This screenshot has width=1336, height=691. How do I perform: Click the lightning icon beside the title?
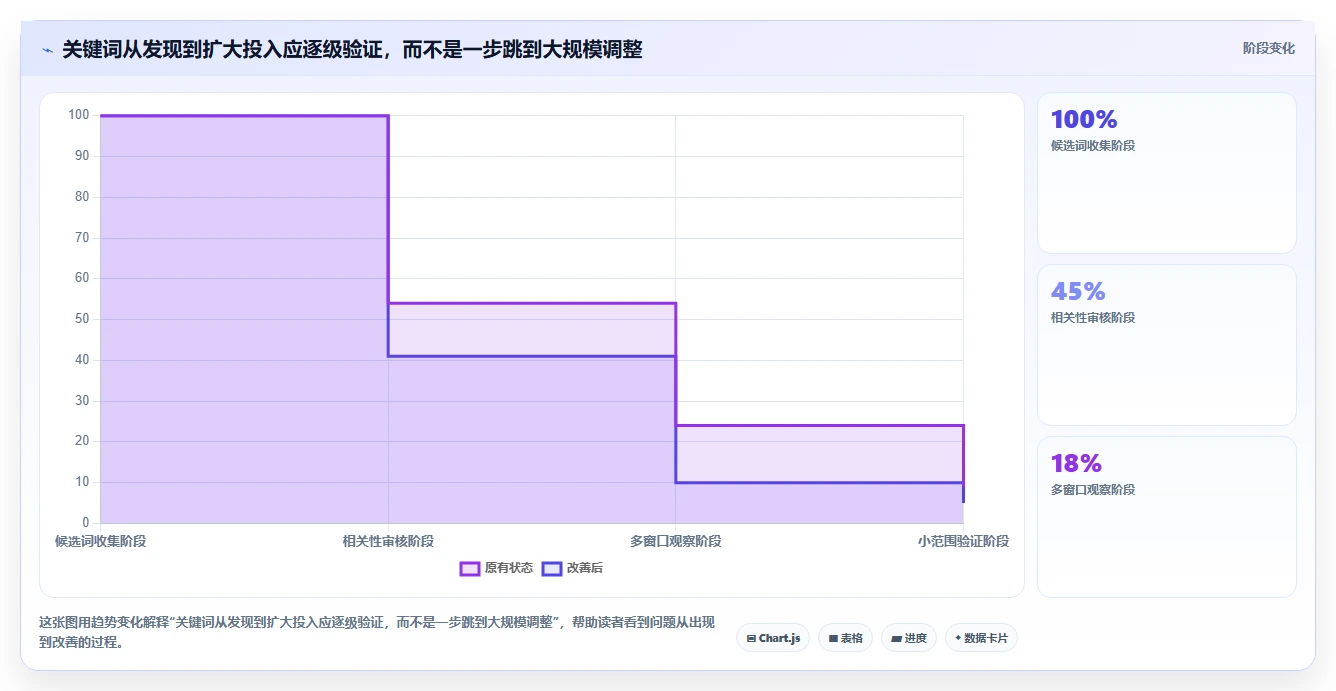pos(48,49)
